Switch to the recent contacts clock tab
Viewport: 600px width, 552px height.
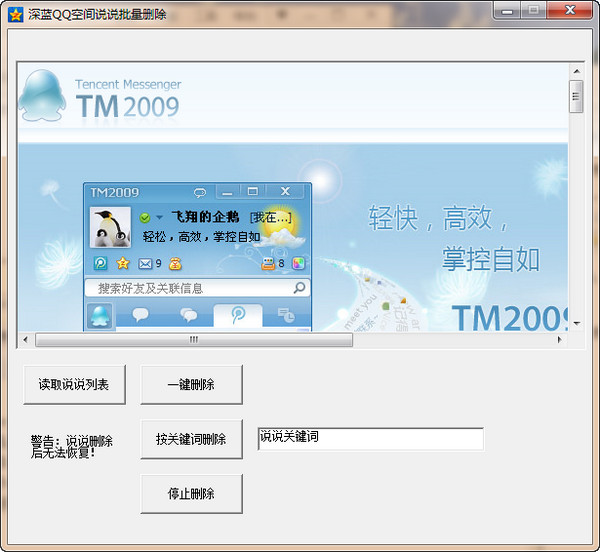pyautogui.click(x=286, y=316)
